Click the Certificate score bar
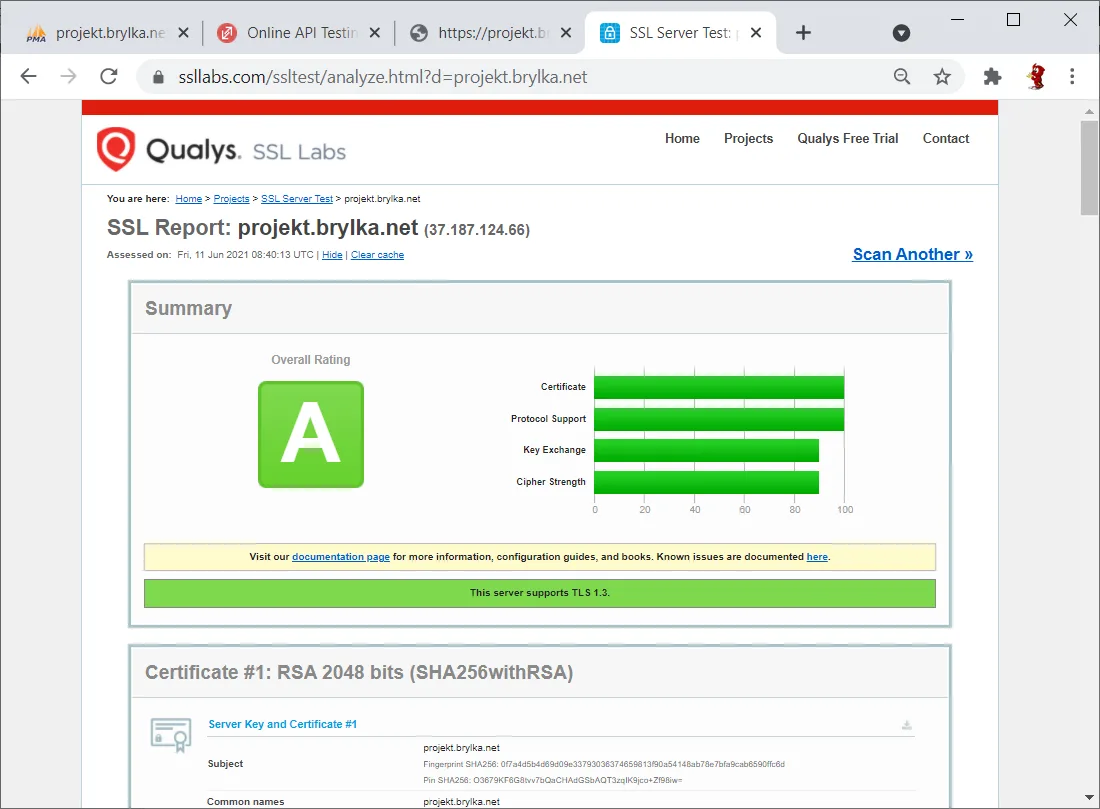1100x809 pixels. (719, 387)
